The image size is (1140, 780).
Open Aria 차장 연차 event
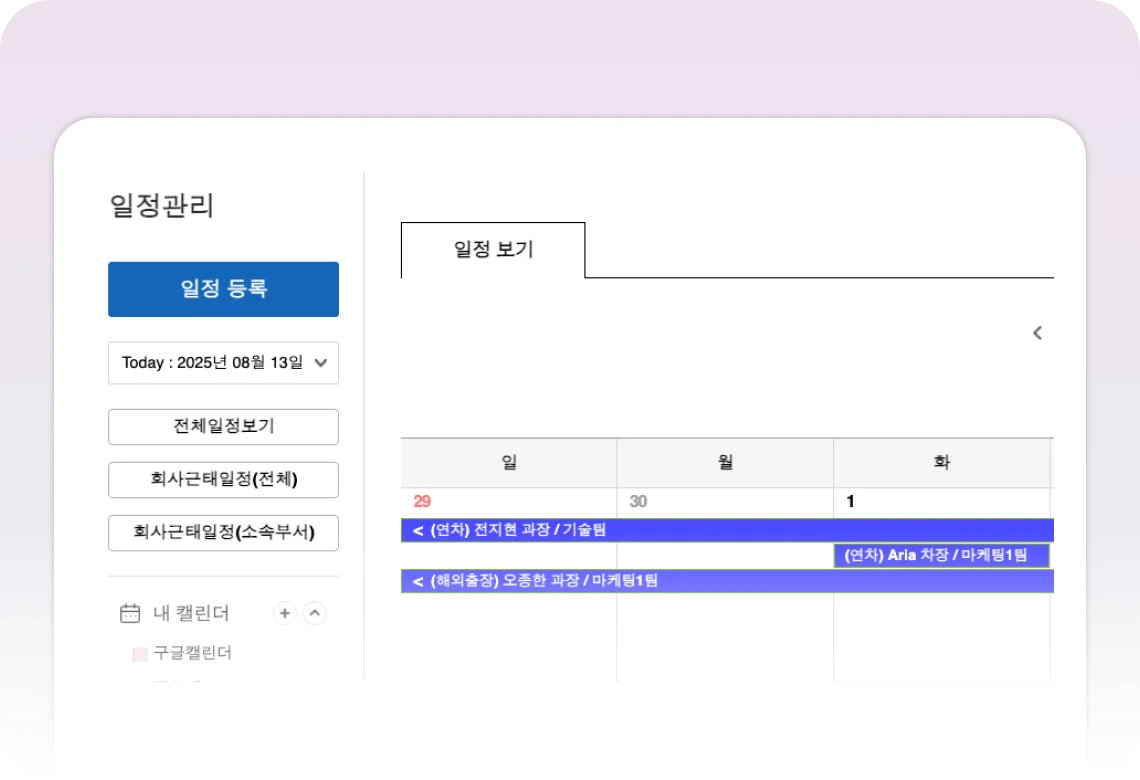click(x=940, y=556)
